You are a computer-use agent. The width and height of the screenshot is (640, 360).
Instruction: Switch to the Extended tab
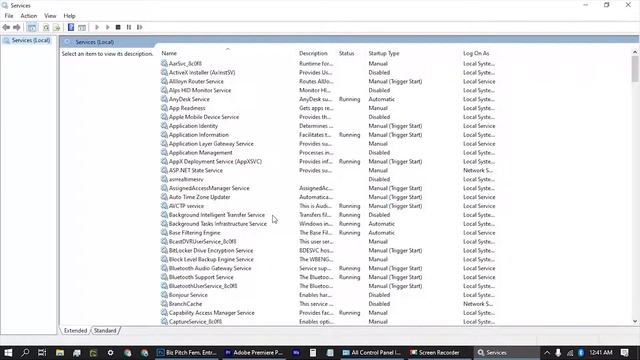76,331
